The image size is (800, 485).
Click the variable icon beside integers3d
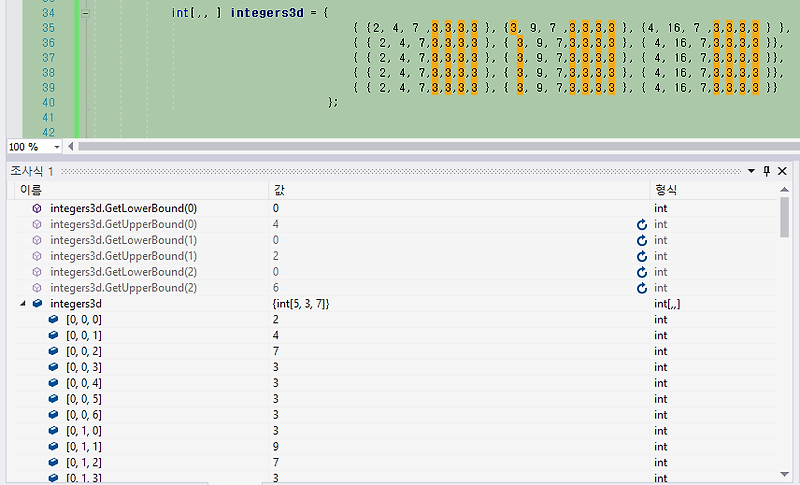click(37, 303)
